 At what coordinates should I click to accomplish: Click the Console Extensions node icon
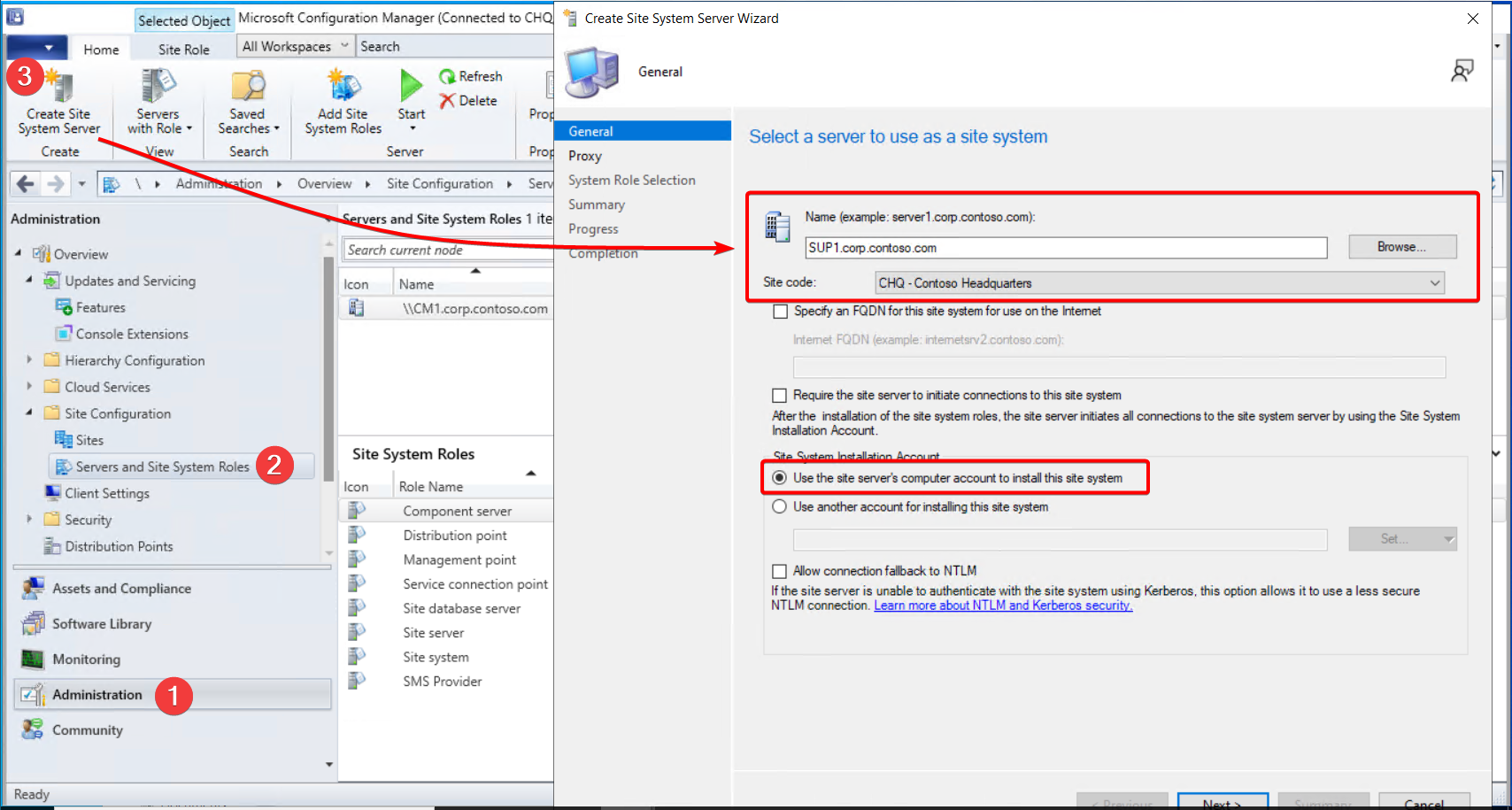(64, 334)
